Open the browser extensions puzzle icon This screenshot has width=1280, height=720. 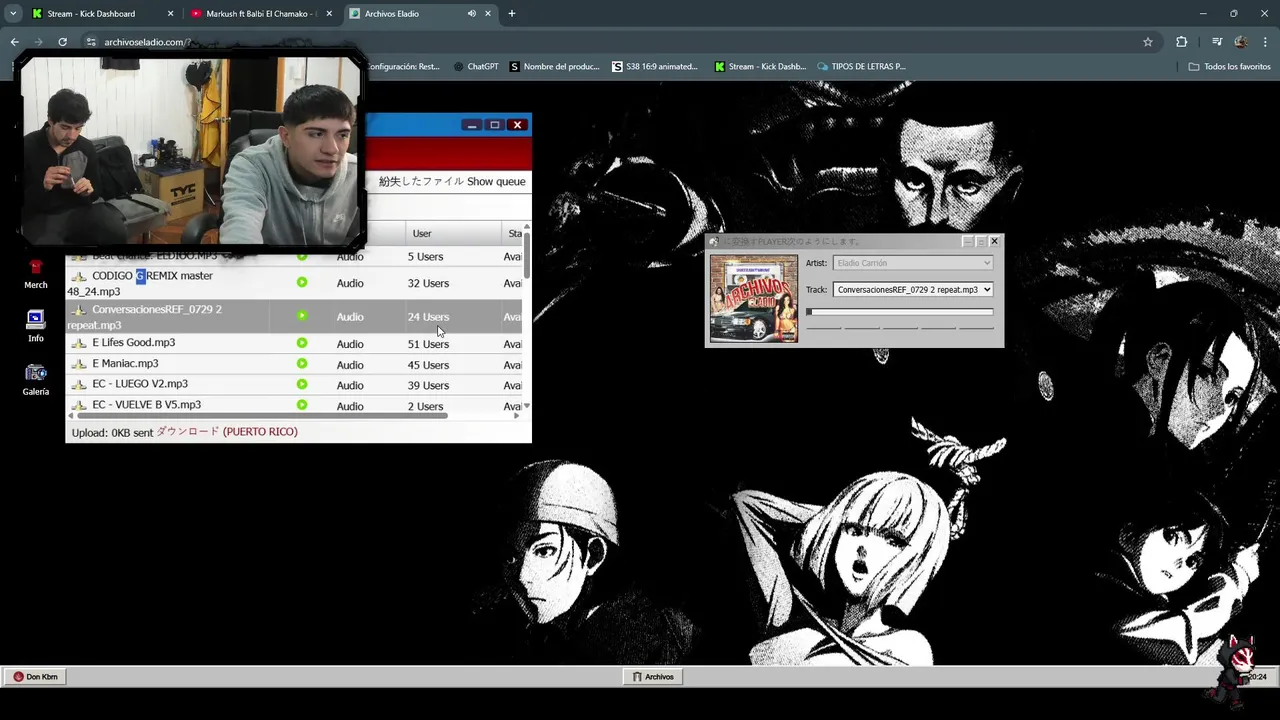(1182, 42)
